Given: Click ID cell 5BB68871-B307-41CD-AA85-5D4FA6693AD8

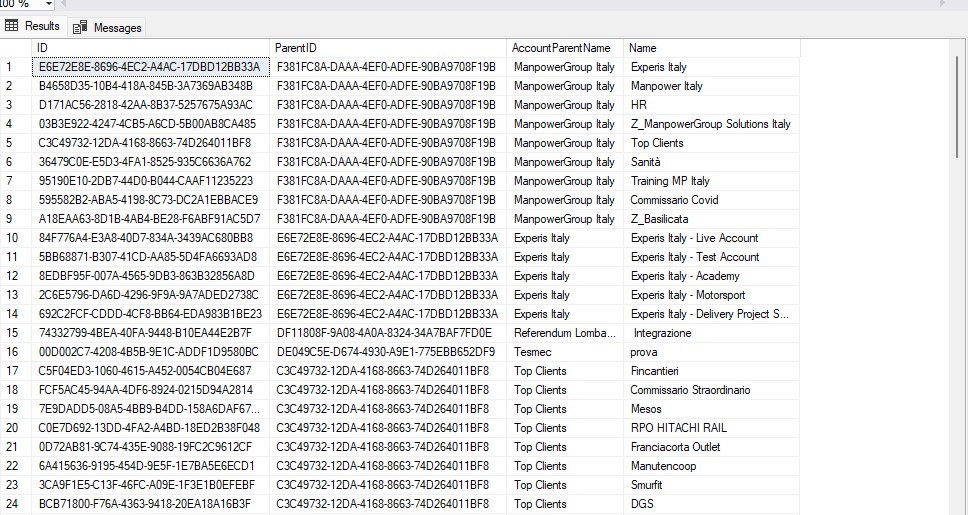Looking at the screenshot, I should (151, 257).
